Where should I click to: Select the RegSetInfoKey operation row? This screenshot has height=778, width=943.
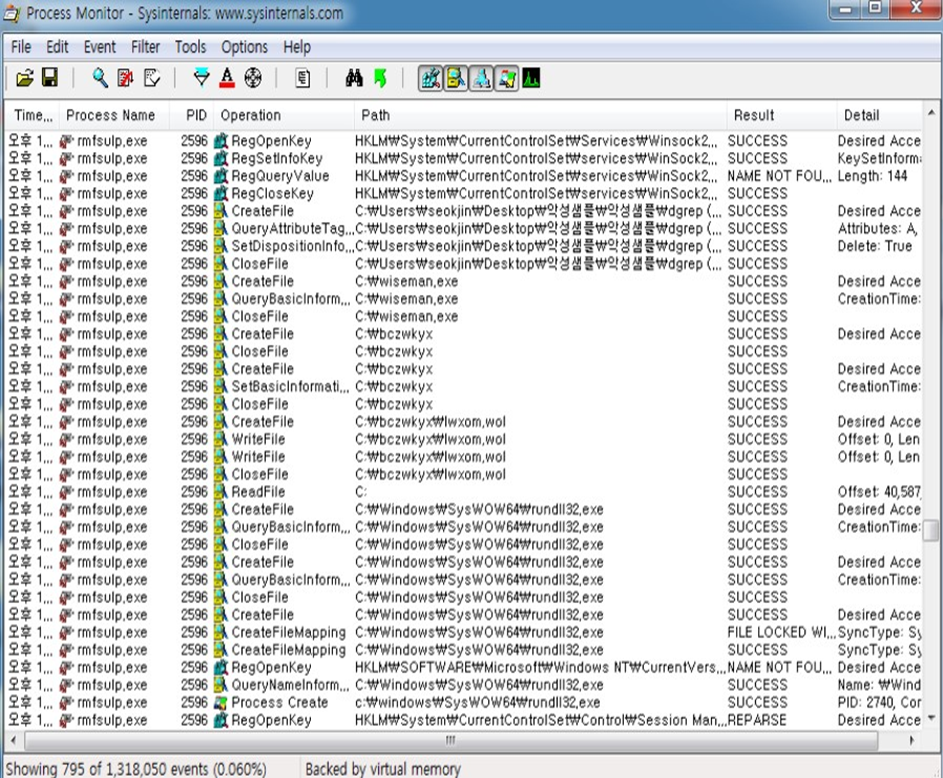463,158
